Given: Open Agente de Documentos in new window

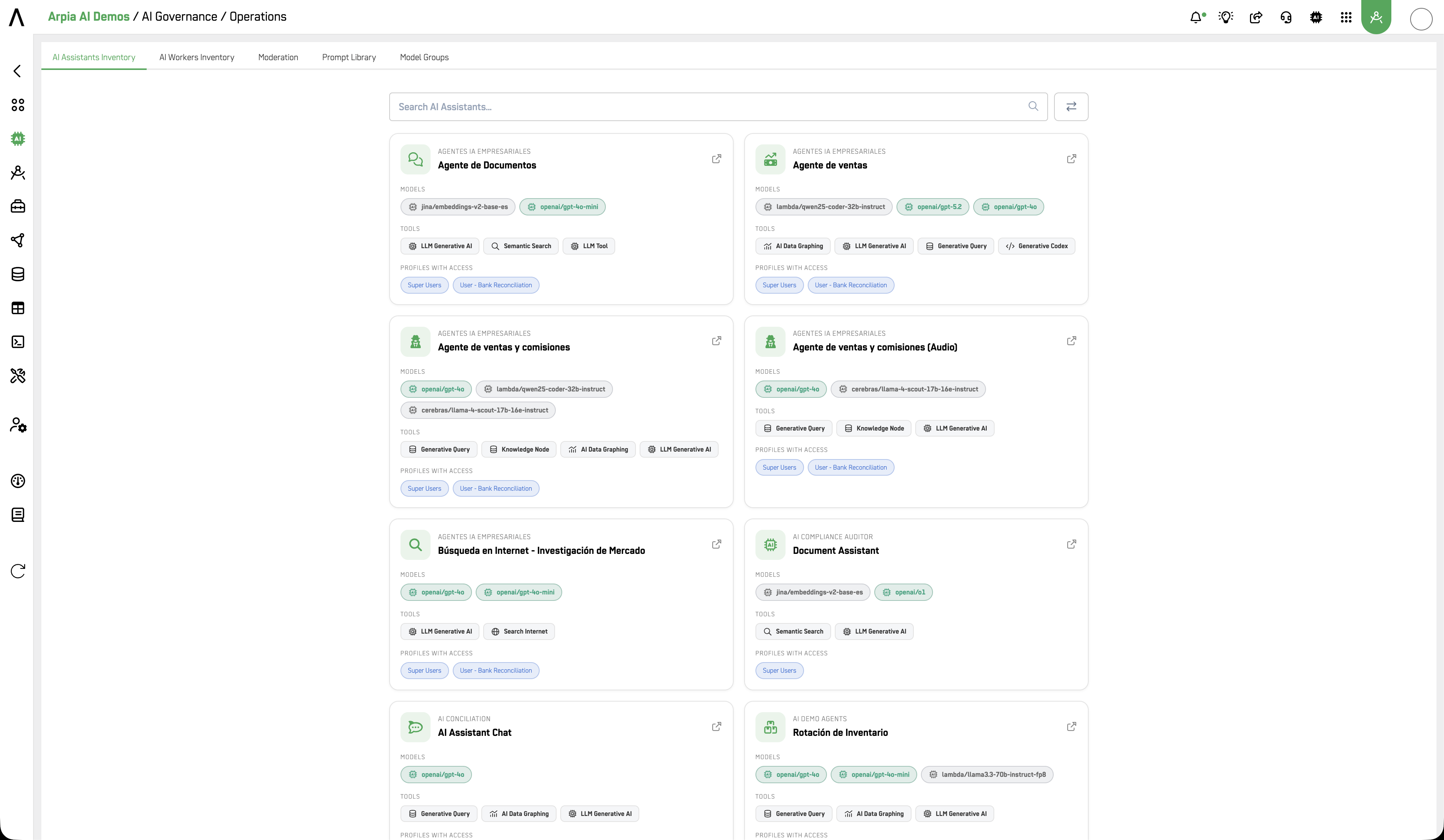Looking at the screenshot, I should click(716, 159).
